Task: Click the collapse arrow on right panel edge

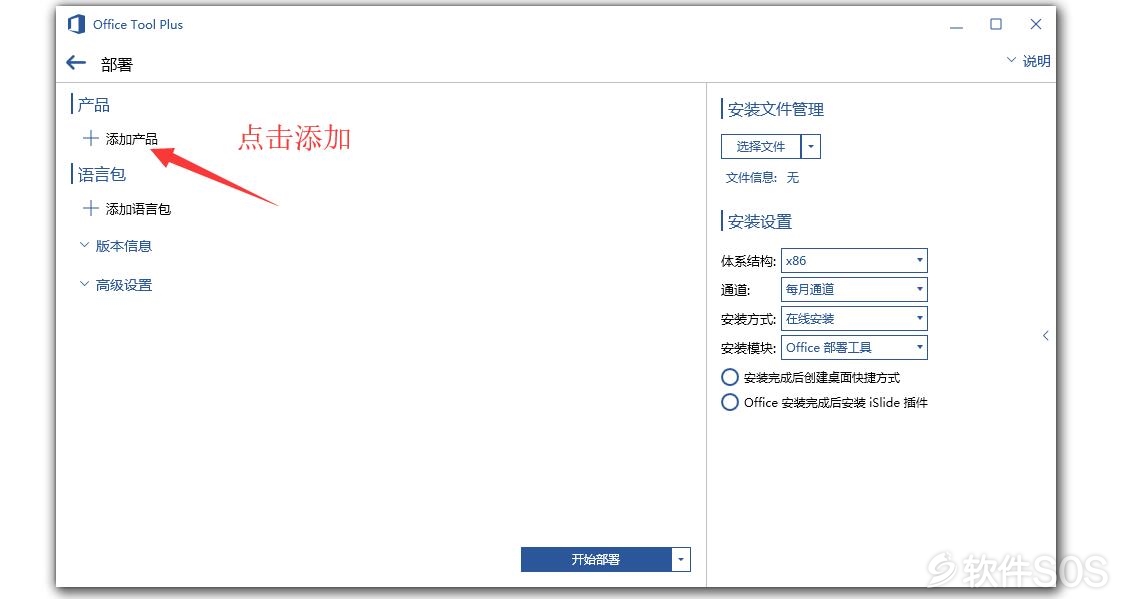Action: click(x=1045, y=335)
